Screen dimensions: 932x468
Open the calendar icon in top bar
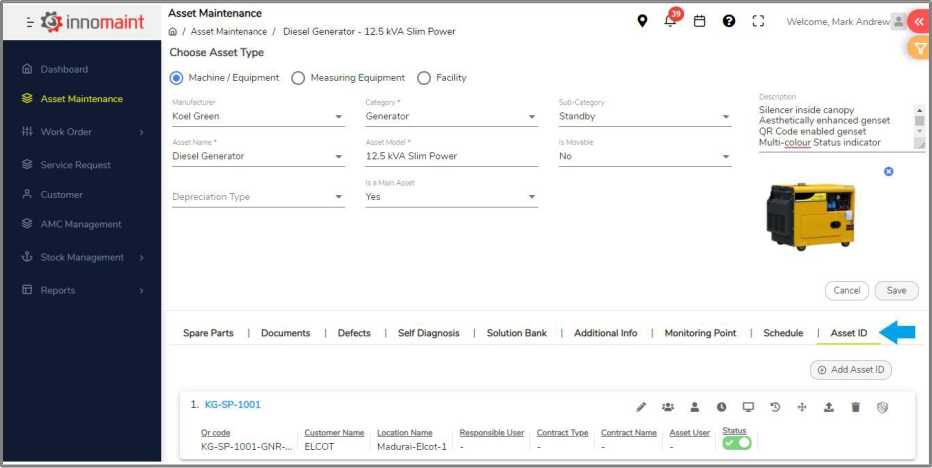pyautogui.click(x=700, y=21)
